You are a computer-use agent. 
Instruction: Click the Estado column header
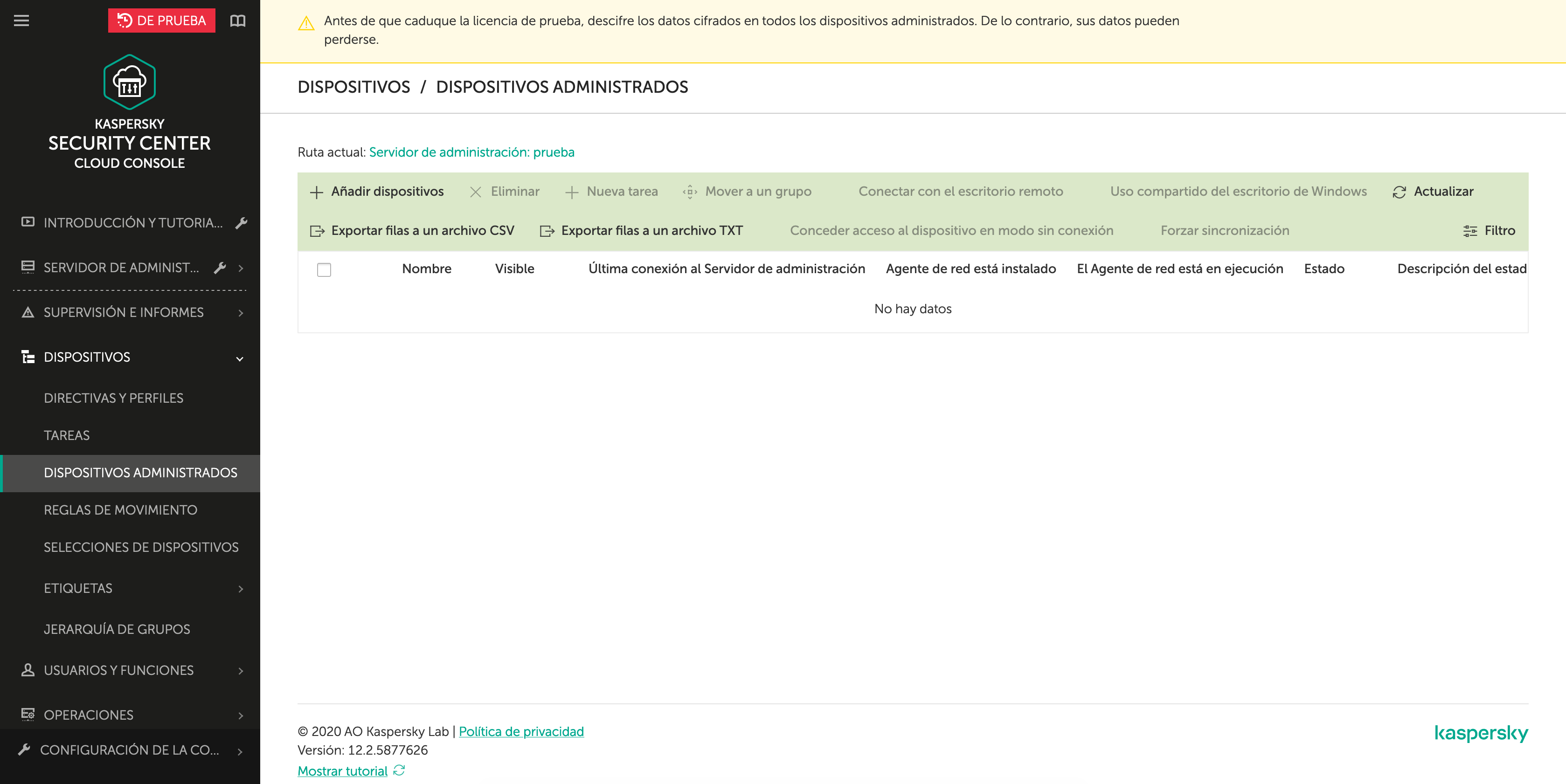[x=1324, y=268]
